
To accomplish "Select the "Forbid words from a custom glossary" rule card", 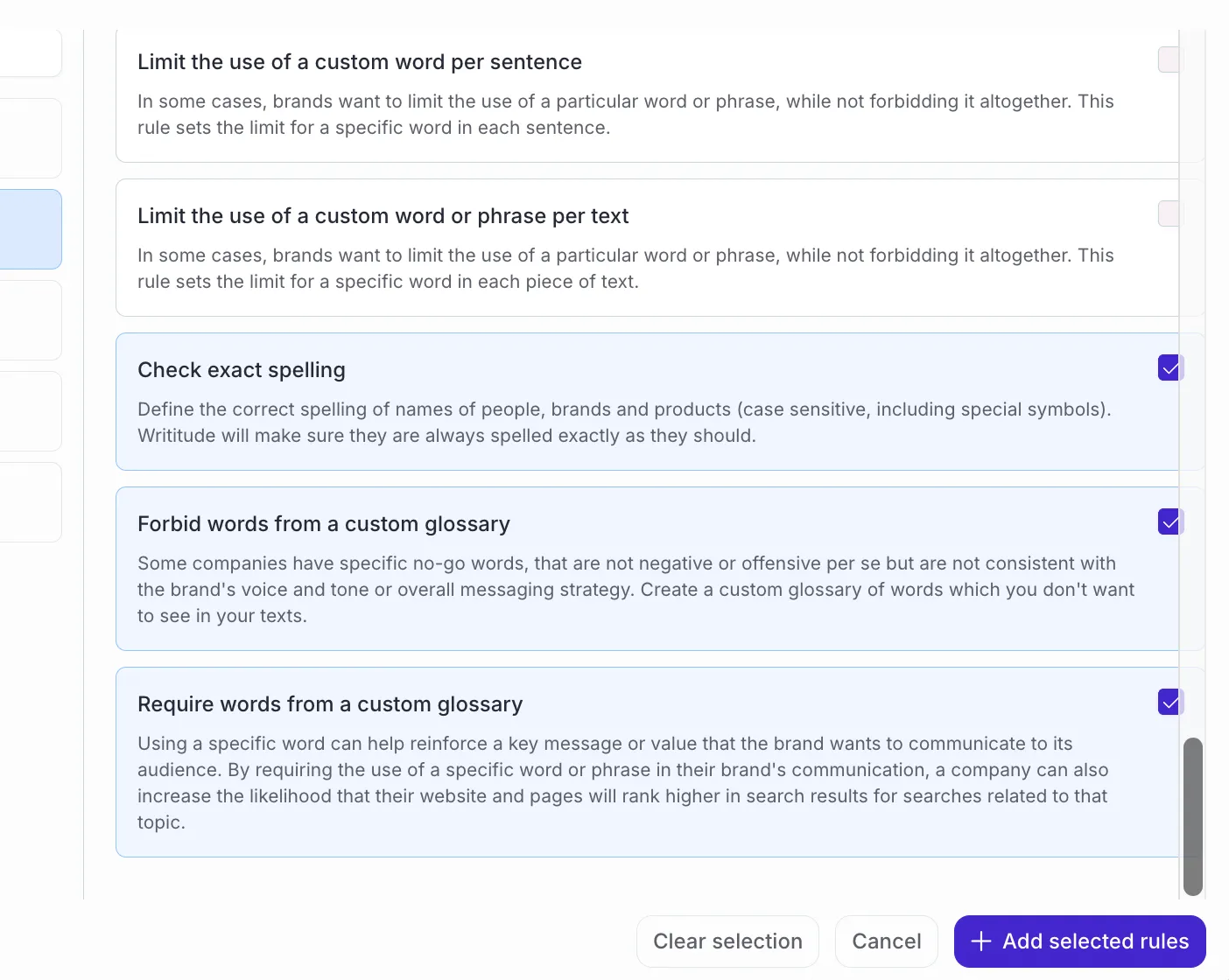I will (613, 569).
